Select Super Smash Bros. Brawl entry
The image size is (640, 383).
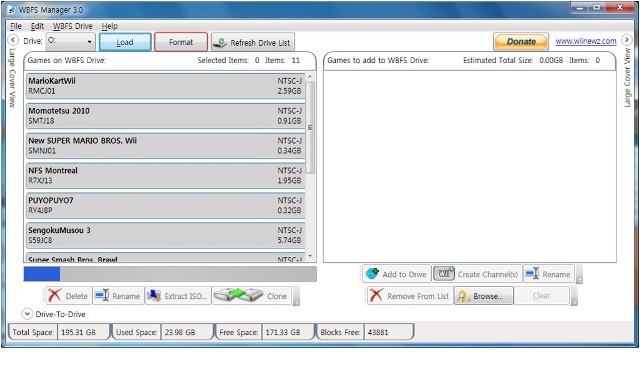(165, 258)
